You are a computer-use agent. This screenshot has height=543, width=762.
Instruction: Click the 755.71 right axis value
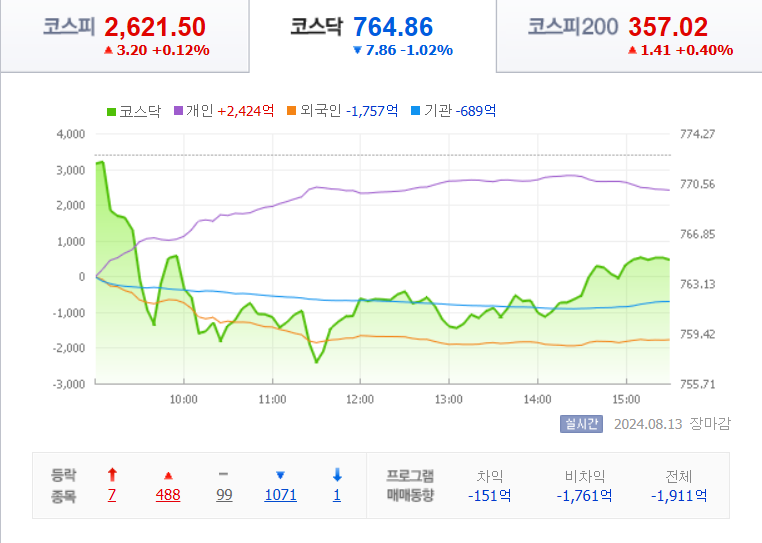(697, 385)
